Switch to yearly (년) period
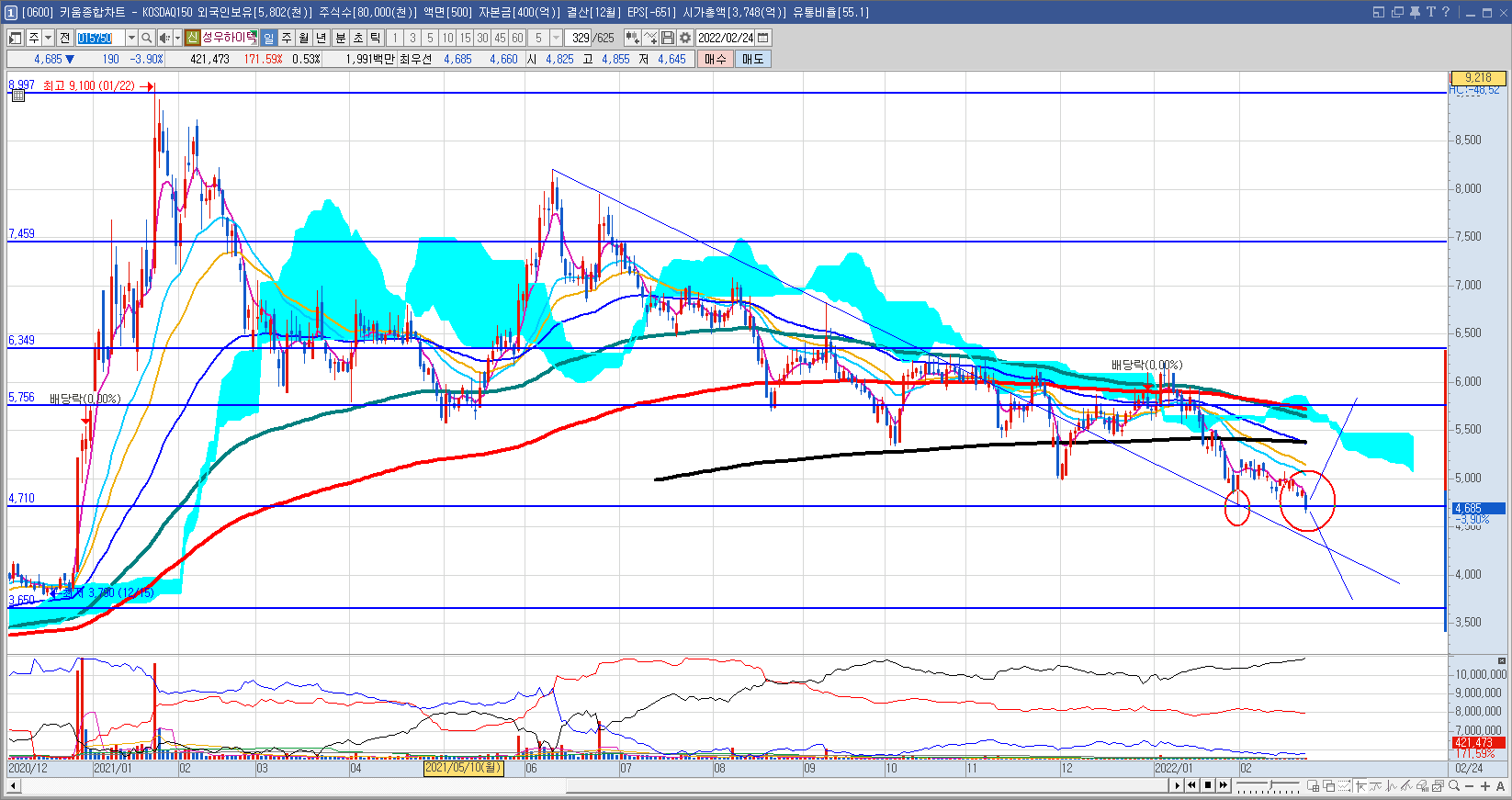 pos(322,38)
